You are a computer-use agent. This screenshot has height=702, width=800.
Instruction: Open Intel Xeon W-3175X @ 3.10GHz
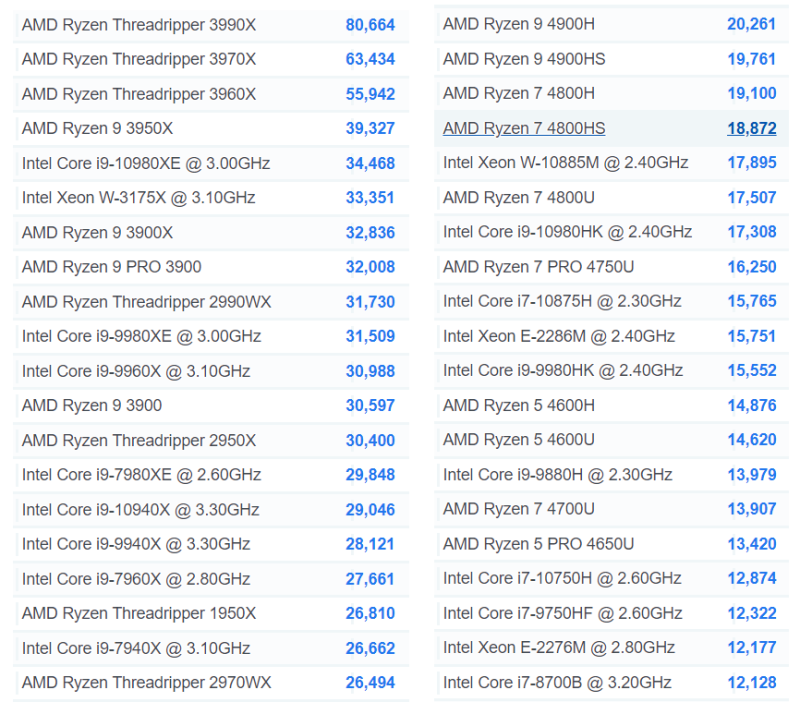coord(139,198)
